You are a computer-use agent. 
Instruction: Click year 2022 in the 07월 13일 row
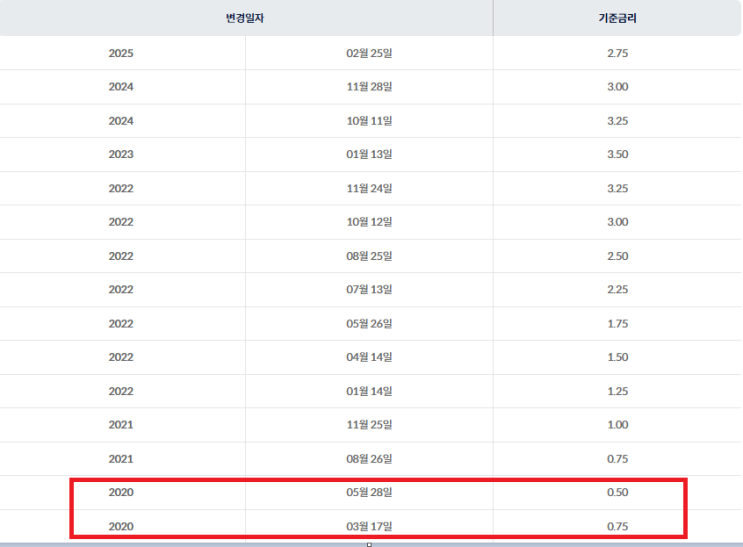121,289
